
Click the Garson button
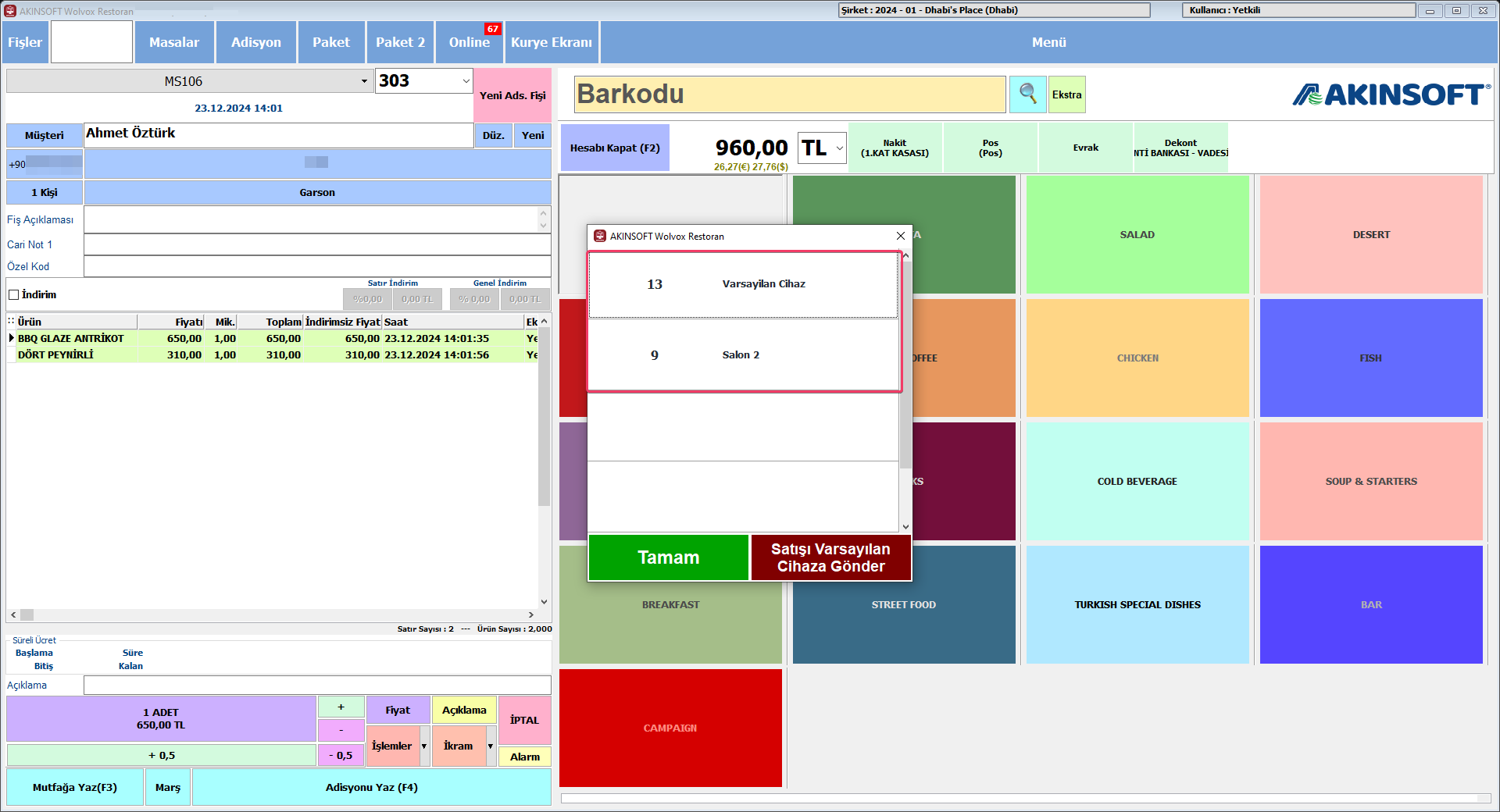pyautogui.click(x=317, y=192)
